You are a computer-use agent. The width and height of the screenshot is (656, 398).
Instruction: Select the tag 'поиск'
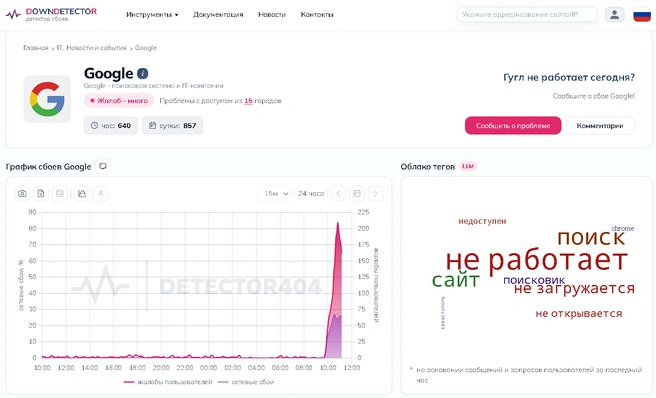591,238
